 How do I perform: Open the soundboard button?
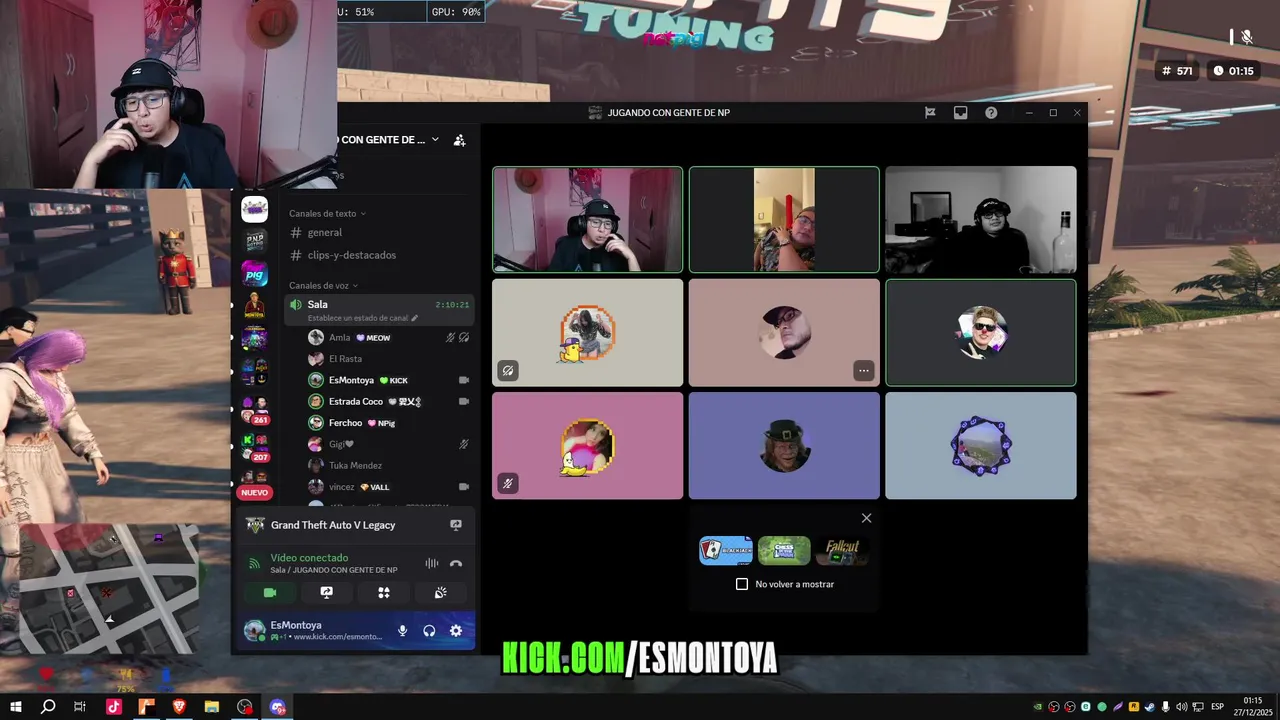point(440,593)
